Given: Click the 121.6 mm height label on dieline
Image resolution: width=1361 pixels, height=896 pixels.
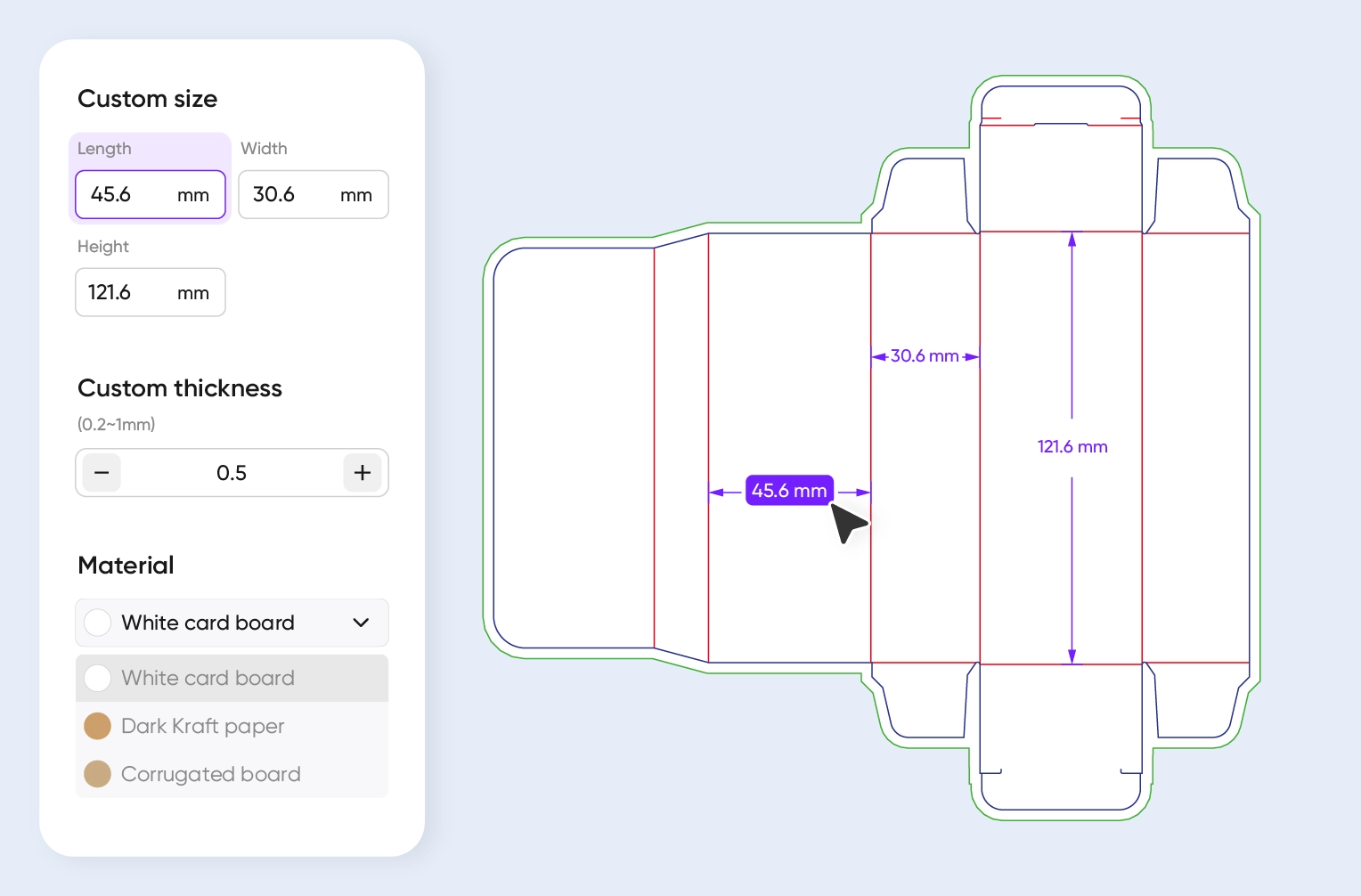Looking at the screenshot, I should (x=1072, y=446).
